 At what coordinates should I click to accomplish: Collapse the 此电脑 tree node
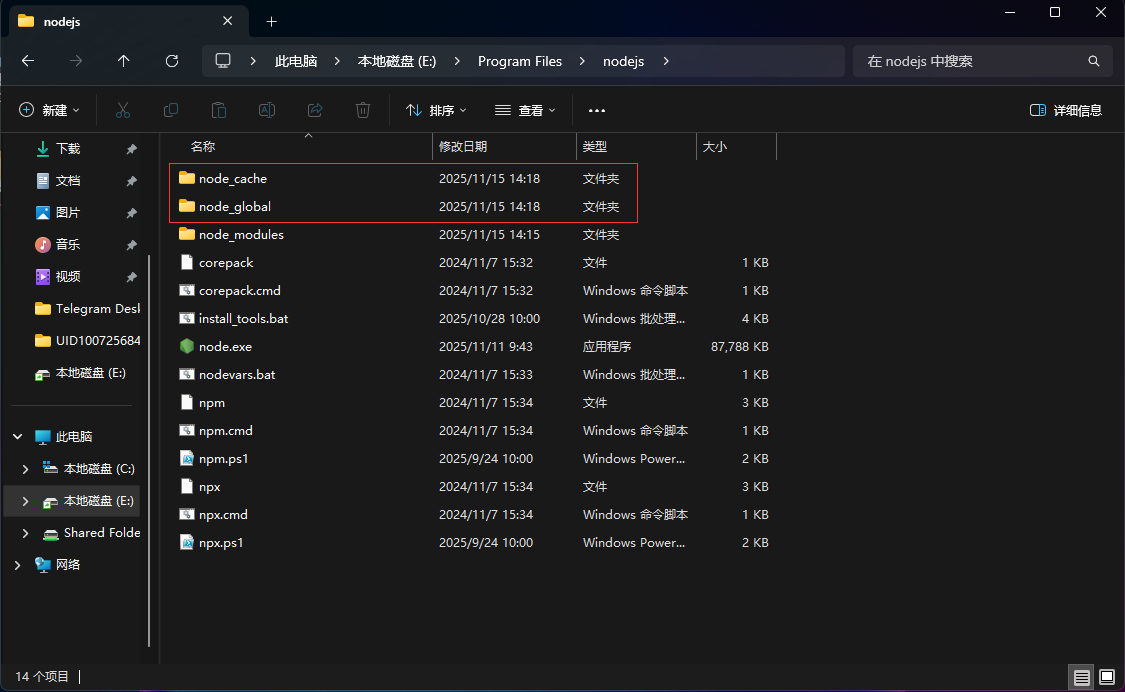[x=17, y=437]
